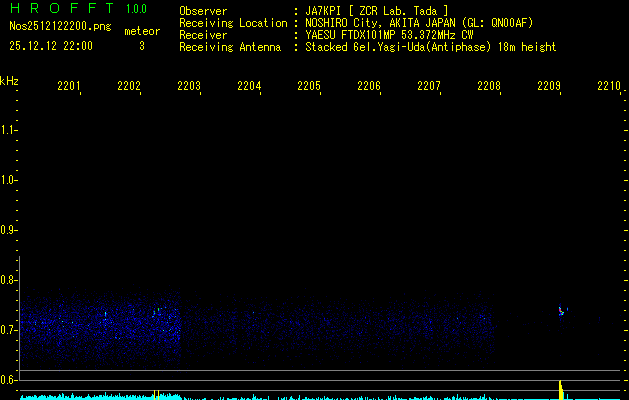
Task: Click the kHz unit label
Action: (x=9, y=80)
